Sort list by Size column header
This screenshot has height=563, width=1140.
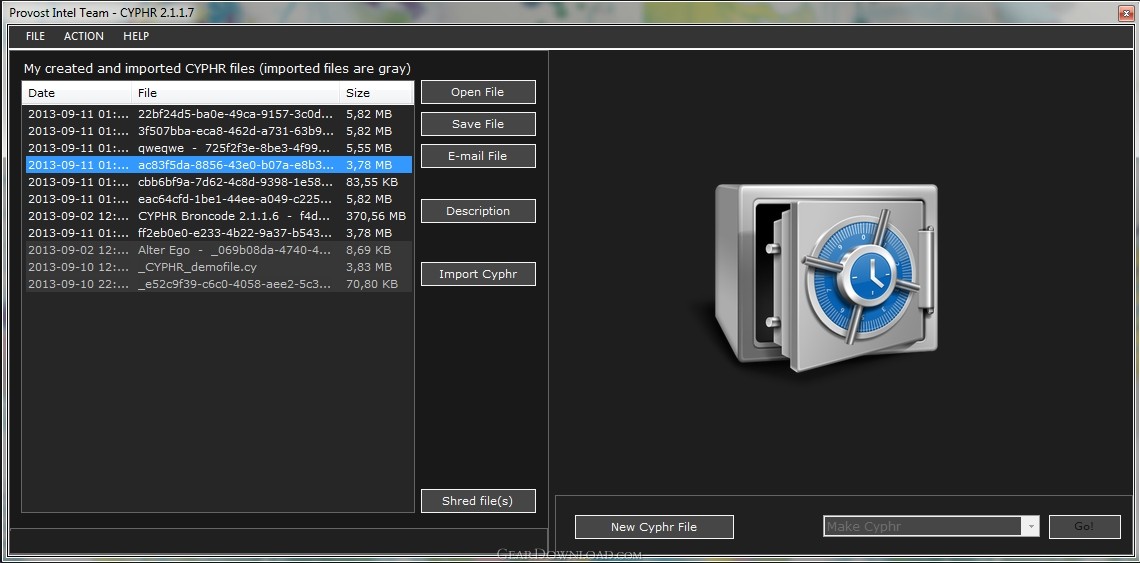[x=376, y=93]
